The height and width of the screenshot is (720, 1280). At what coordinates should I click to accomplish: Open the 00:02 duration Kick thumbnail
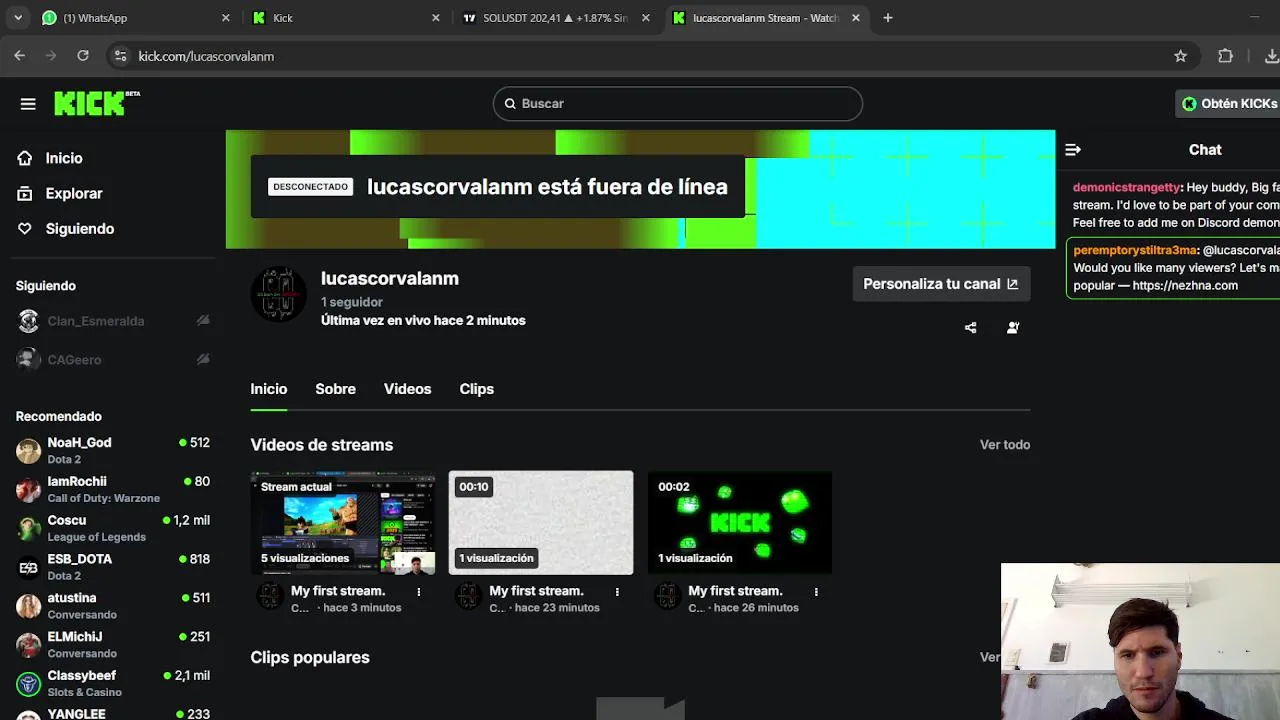click(739, 523)
